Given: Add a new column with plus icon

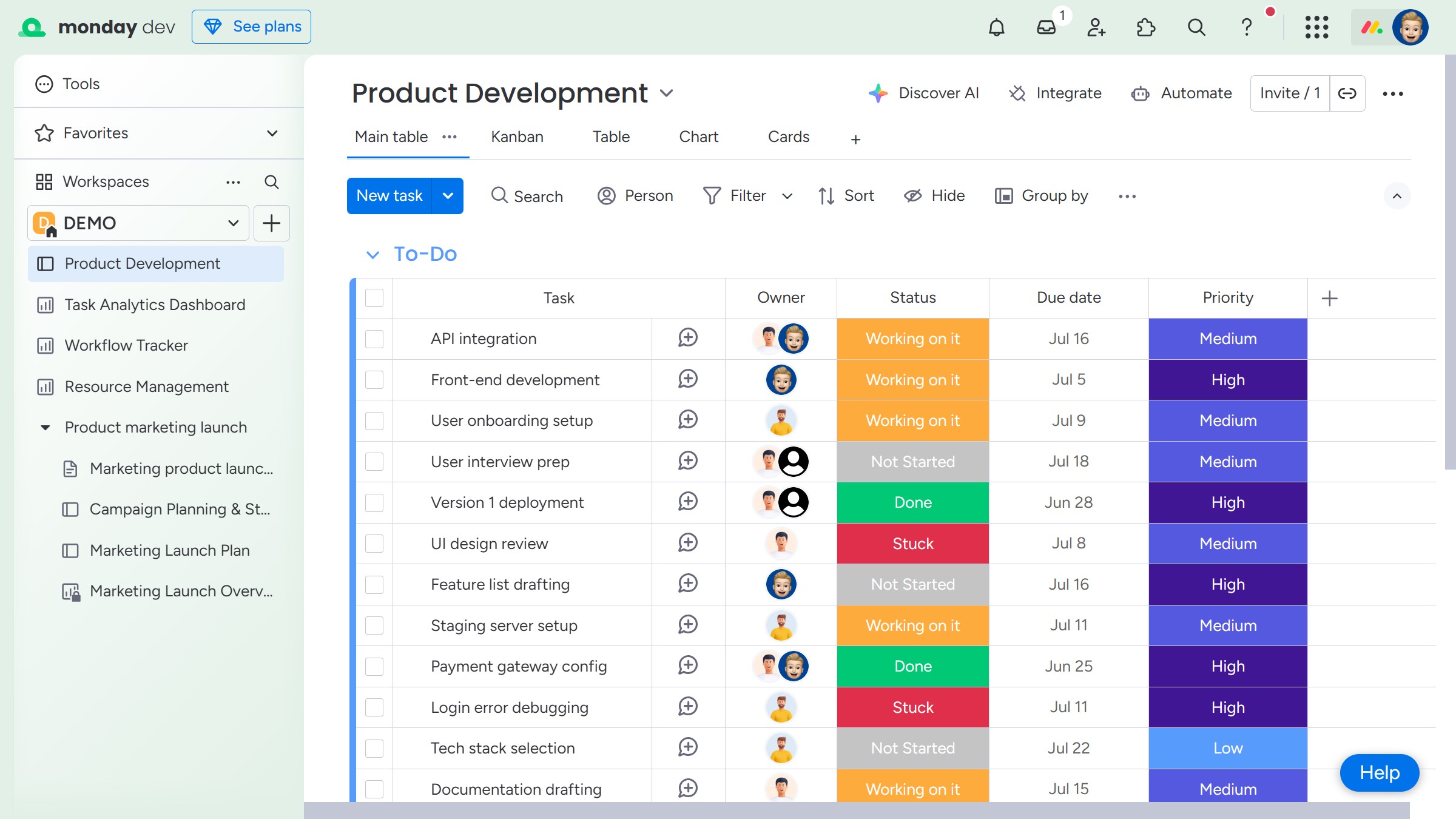Looking at the screenshot, I should 1330,298.
